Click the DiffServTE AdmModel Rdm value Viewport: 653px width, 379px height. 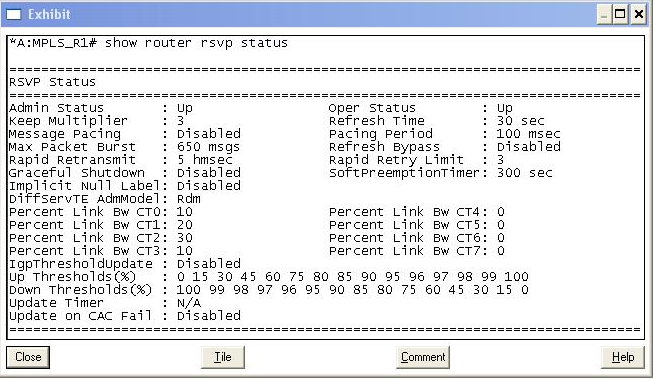tap(189, 199)
